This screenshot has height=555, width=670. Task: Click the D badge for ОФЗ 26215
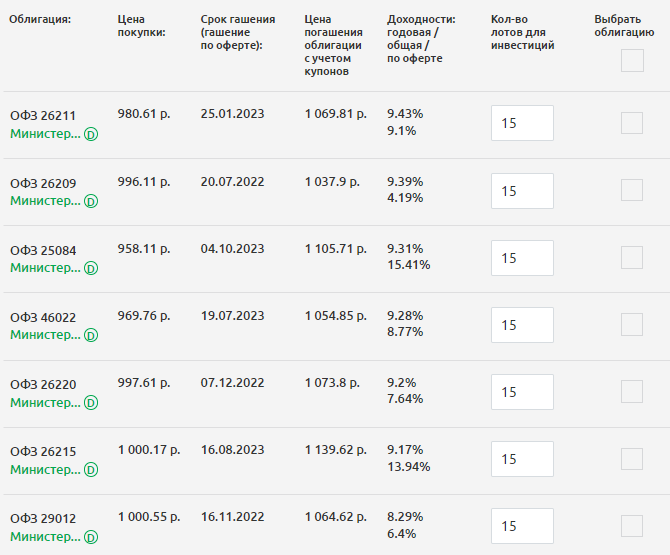[91, 469]
